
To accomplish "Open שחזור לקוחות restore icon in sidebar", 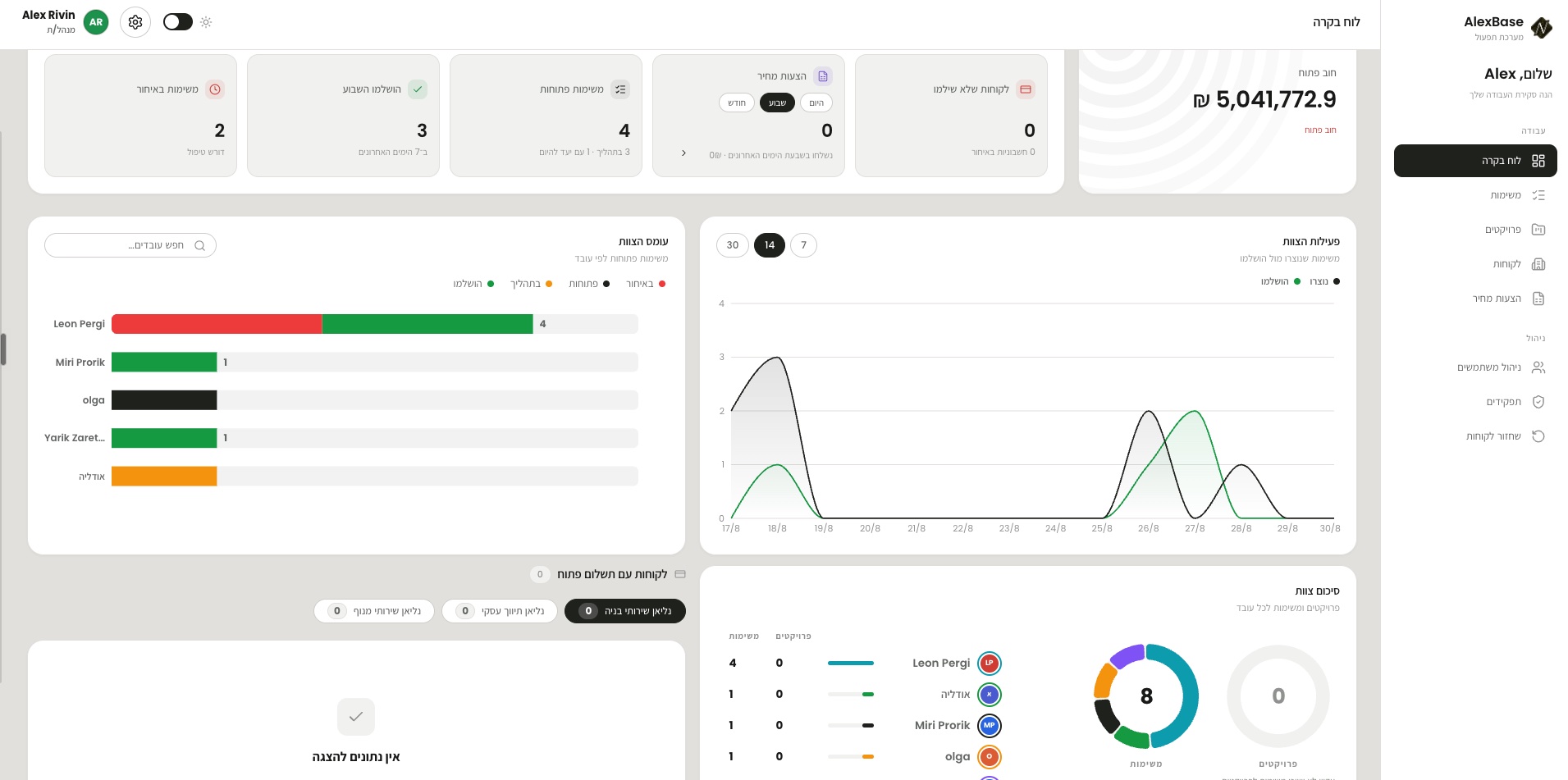I will tap(1538, 436).
